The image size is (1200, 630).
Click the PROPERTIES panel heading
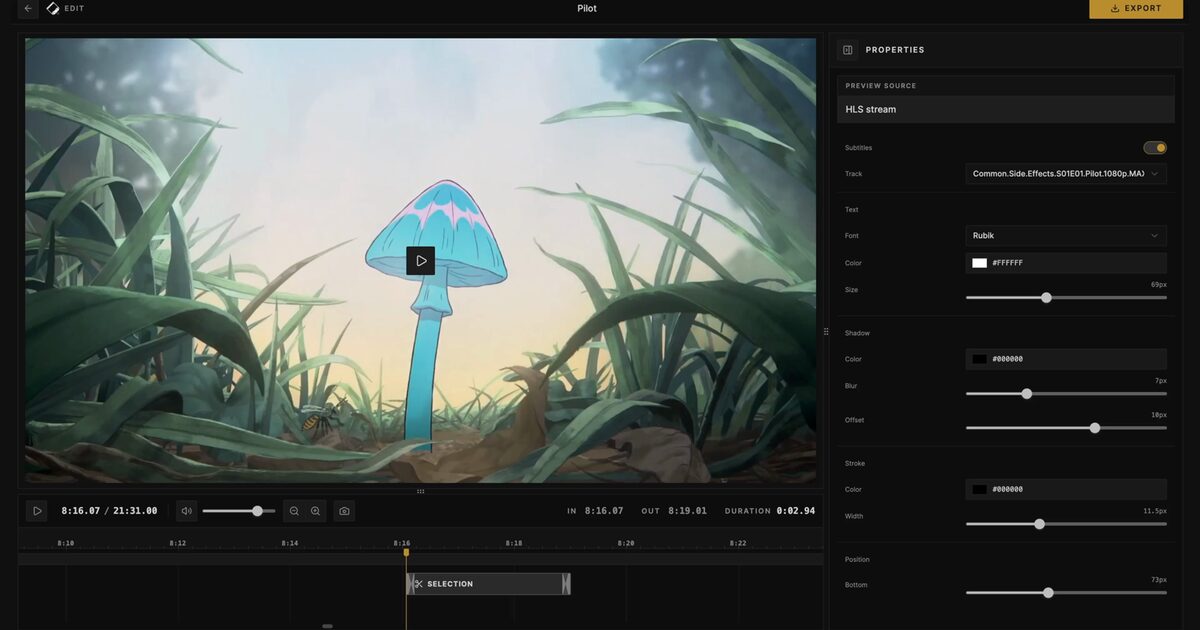[x=895, y=50]
